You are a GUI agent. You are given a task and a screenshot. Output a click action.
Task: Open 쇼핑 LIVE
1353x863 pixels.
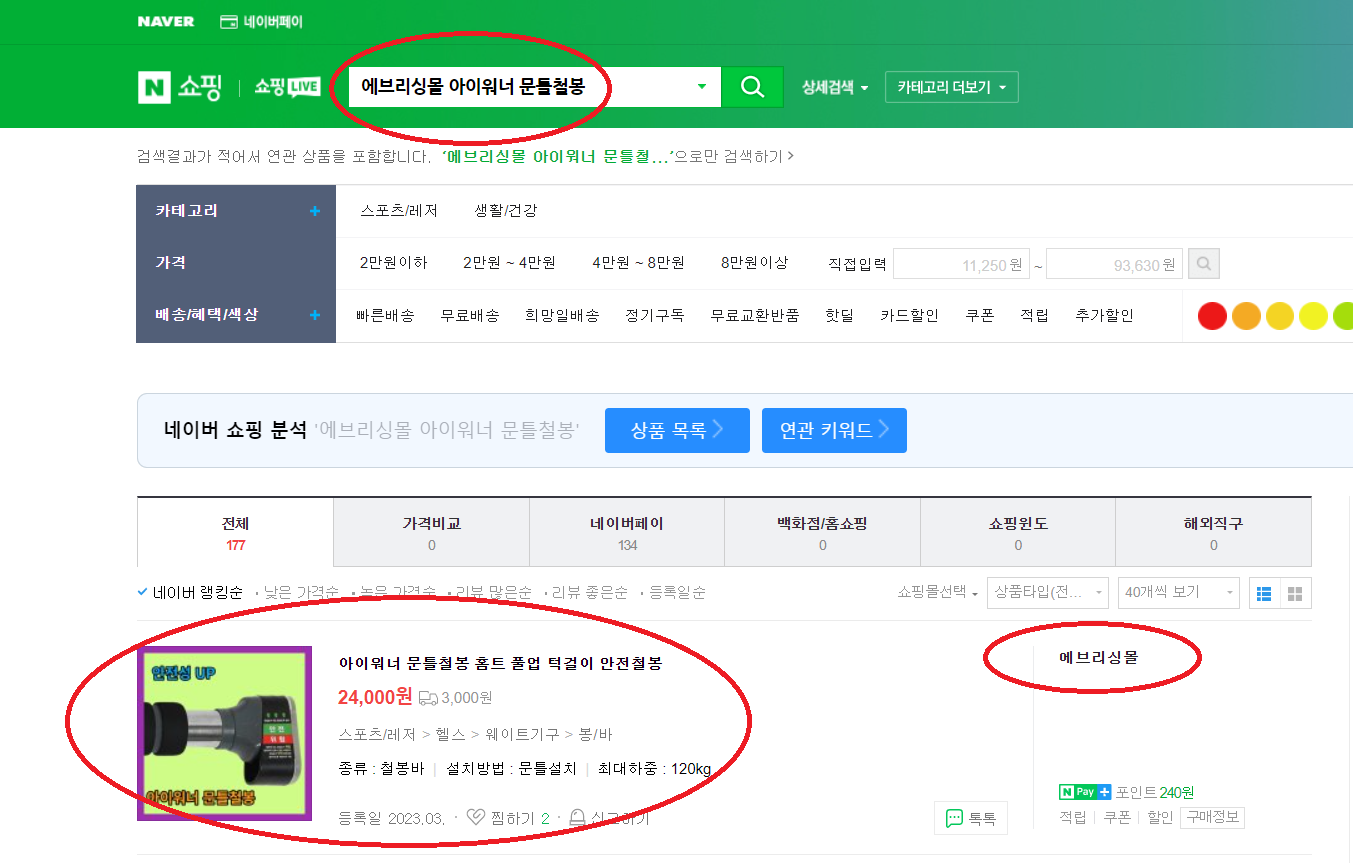(x=288, y=87)
